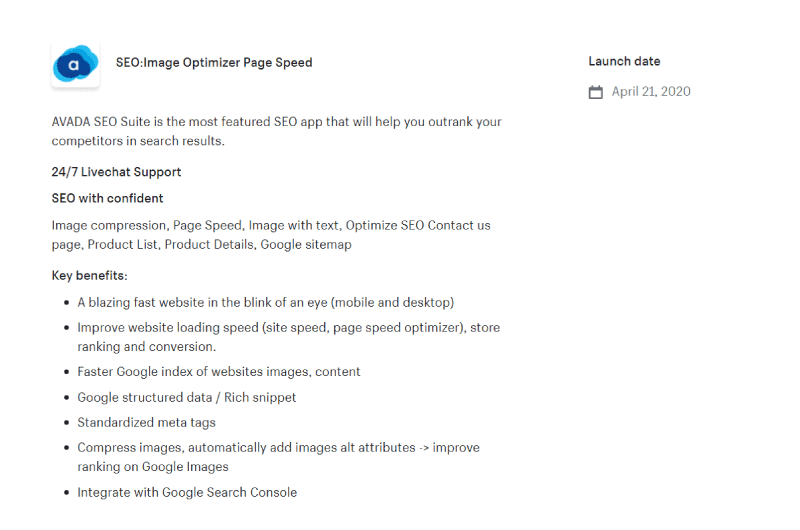
Task: Click the 'Integrate with Google Search Console' bullet
Action: [187, 492]
